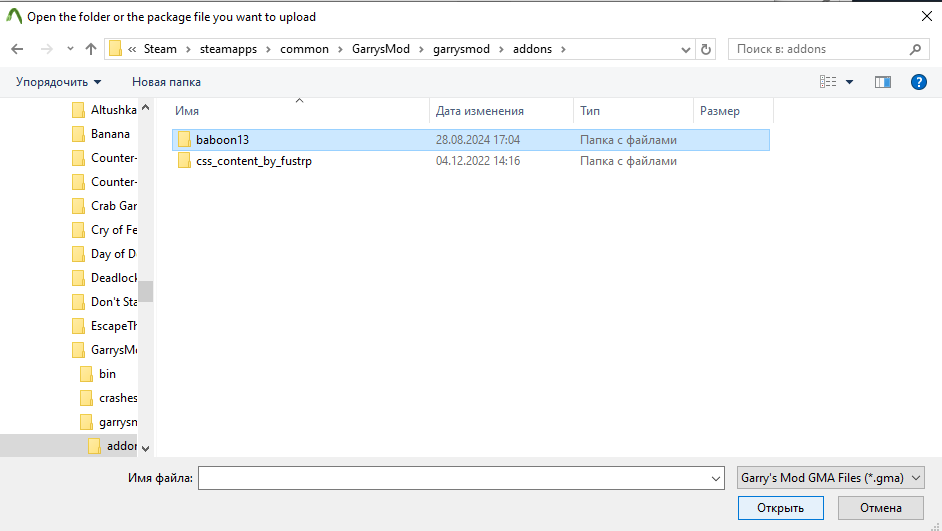Toggle the preview pane
Image resolution: width=942 pixels, height=531 pixels.
pos(883,82)
